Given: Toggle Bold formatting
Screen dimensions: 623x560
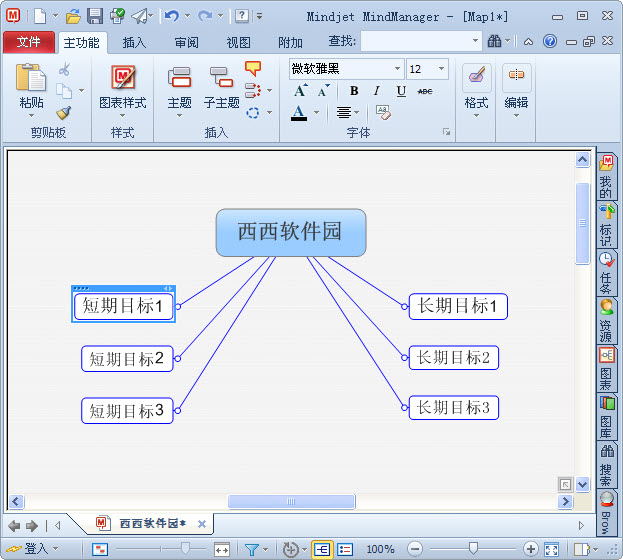Looking at the screenshot, I should coord(354,91).
